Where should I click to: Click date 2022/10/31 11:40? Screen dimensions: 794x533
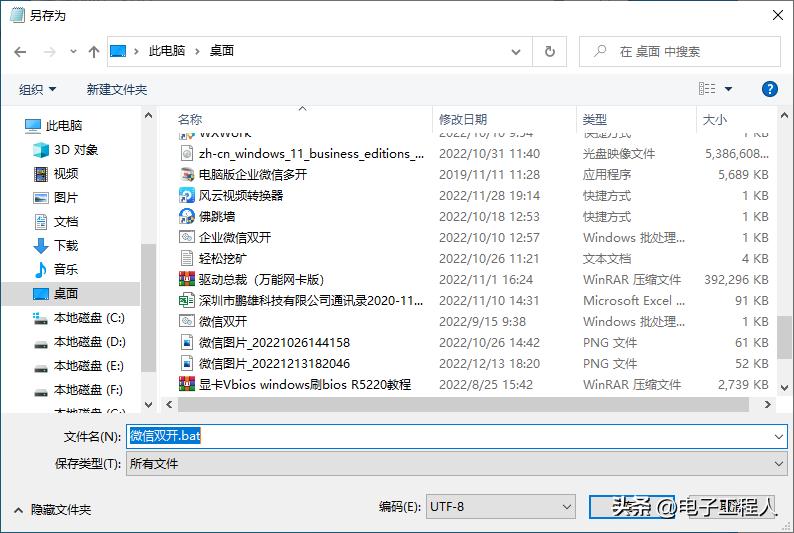point(489,153)
